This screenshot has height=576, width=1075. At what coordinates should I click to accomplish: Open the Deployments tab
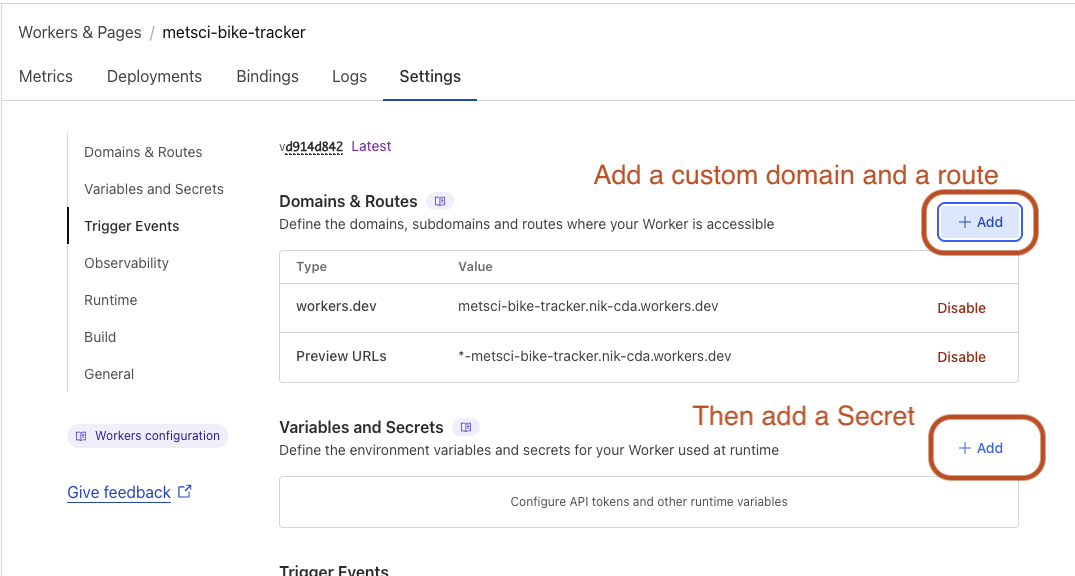tap(154, 76)
